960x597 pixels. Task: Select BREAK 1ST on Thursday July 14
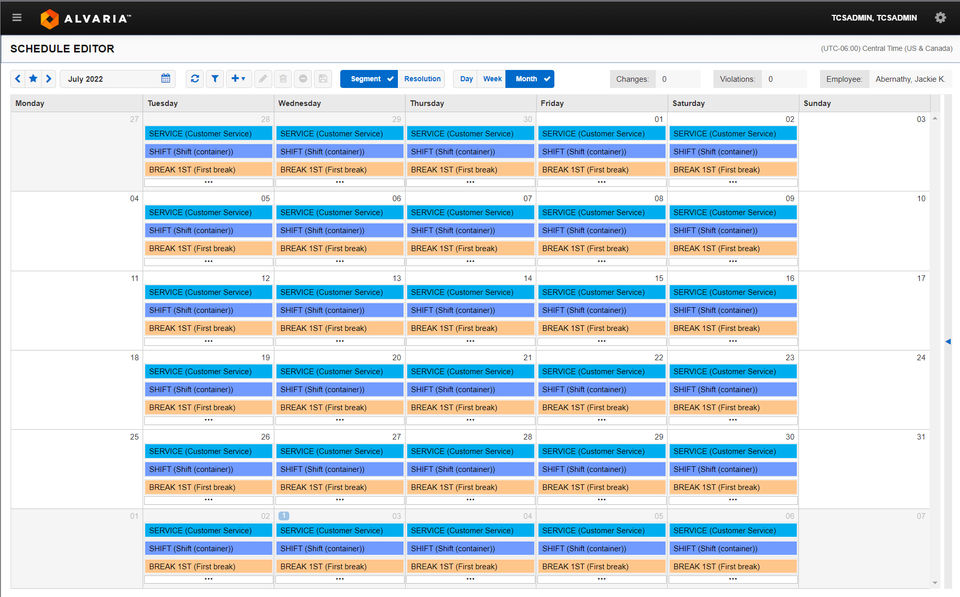[470, 328]
